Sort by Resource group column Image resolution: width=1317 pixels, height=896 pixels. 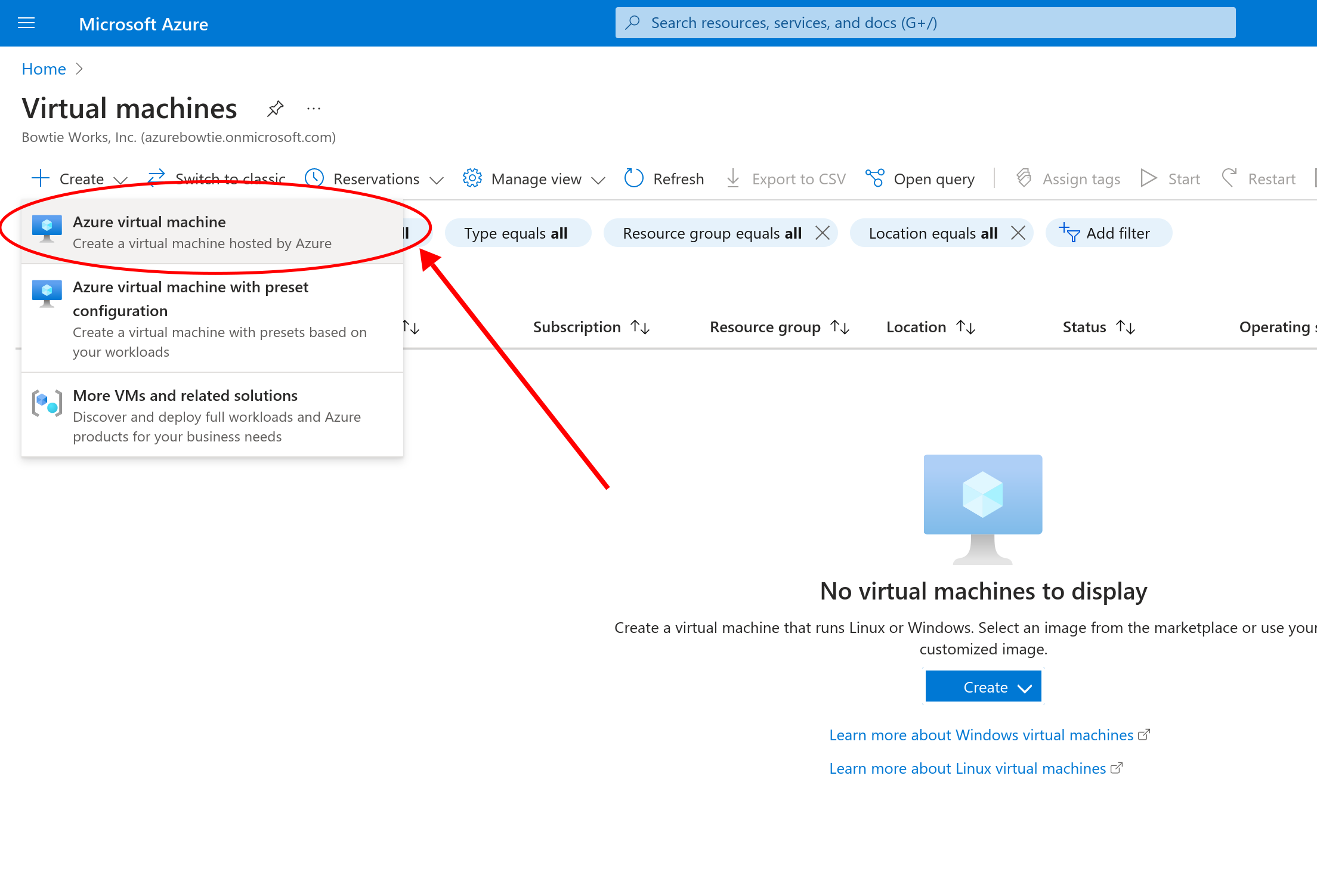pos(779,327)
